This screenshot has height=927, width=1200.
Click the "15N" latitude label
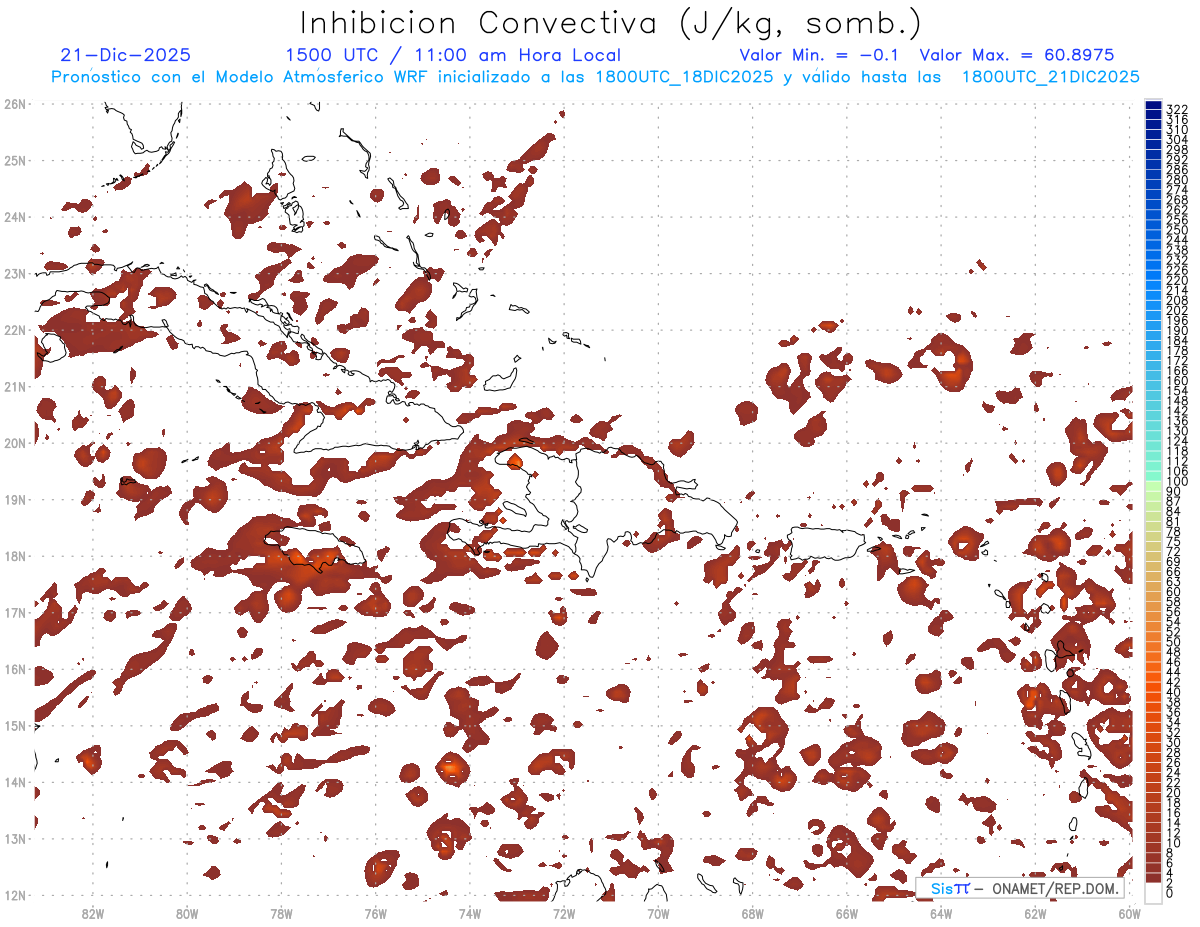click(15, 725)
